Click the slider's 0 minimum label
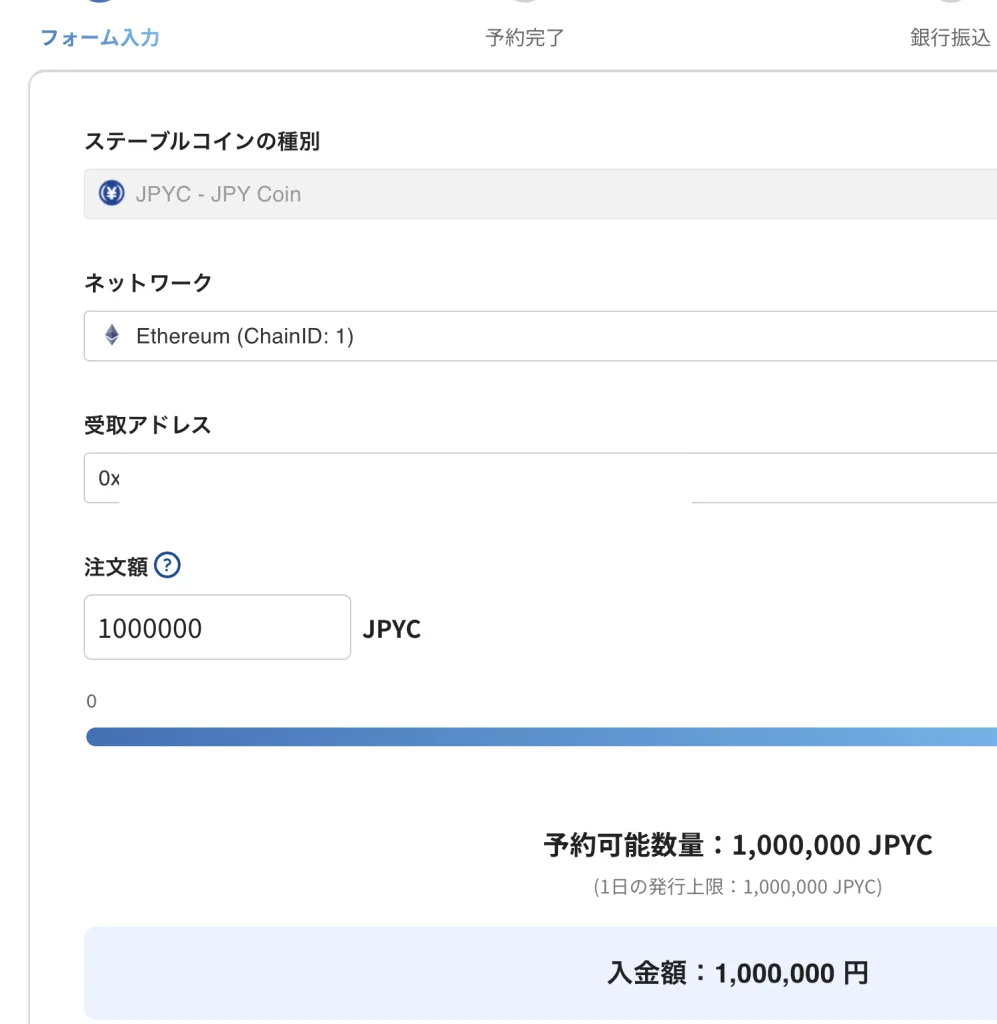 coord(92,701)
